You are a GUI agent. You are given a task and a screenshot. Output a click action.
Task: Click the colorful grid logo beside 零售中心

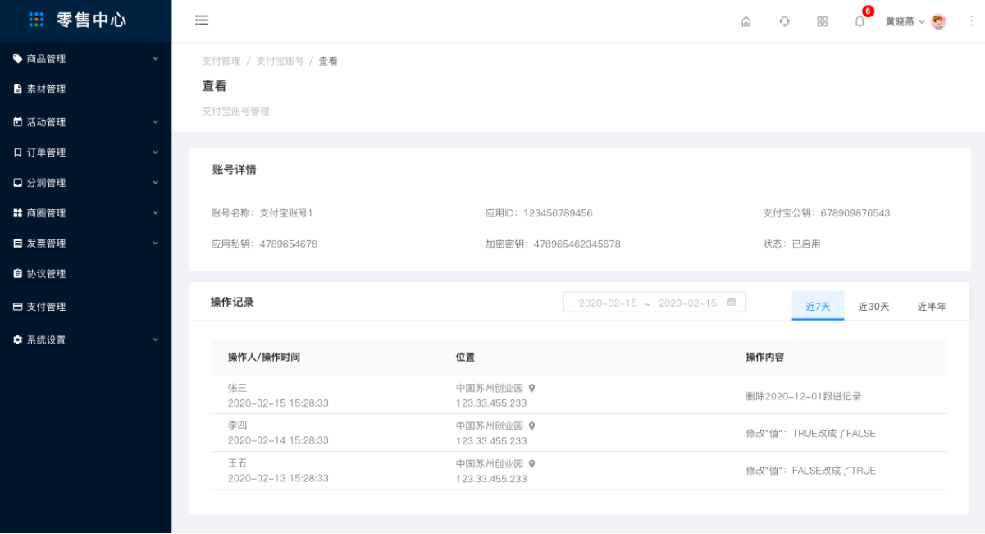36,20
